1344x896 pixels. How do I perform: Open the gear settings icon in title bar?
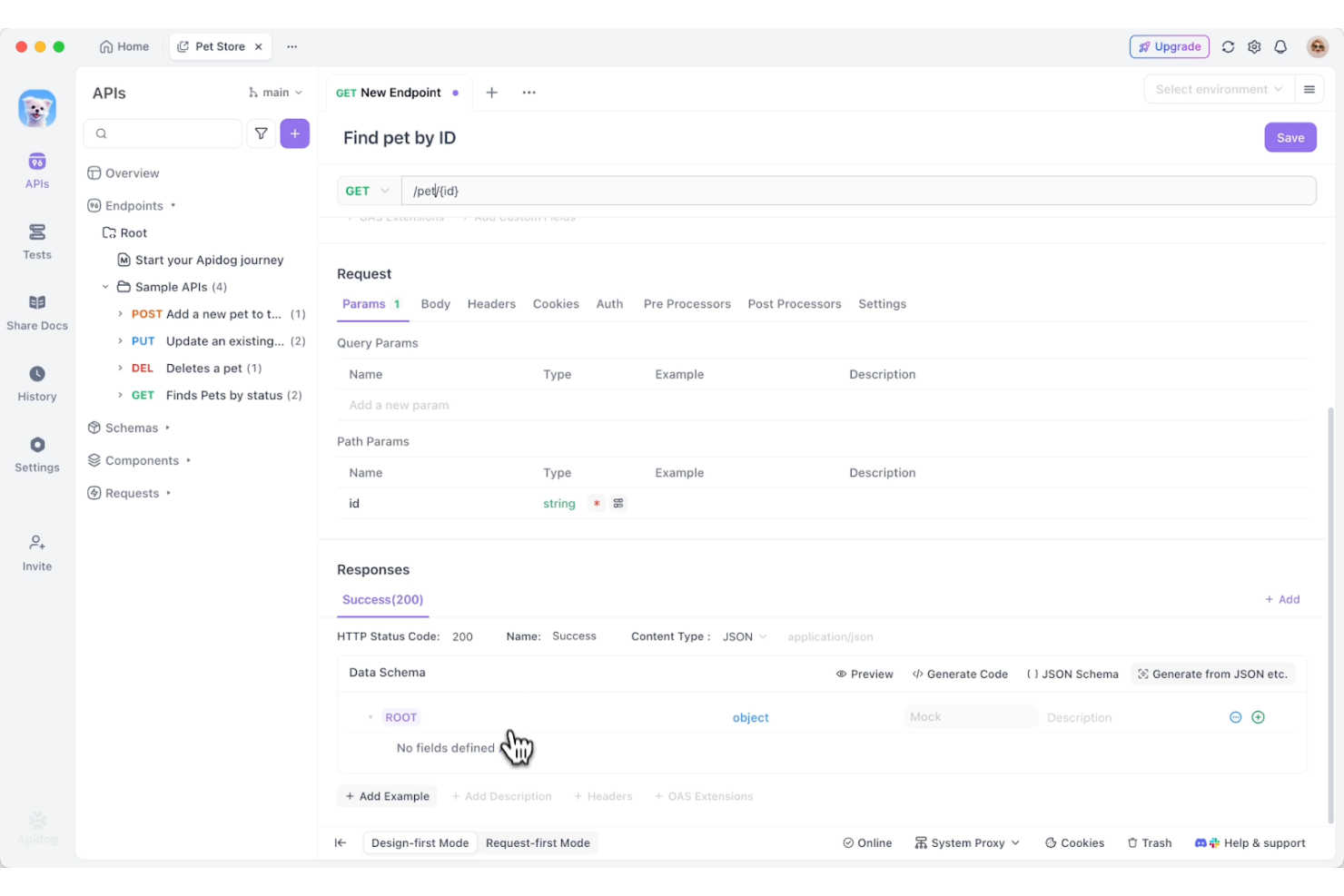pos(1254,47)
